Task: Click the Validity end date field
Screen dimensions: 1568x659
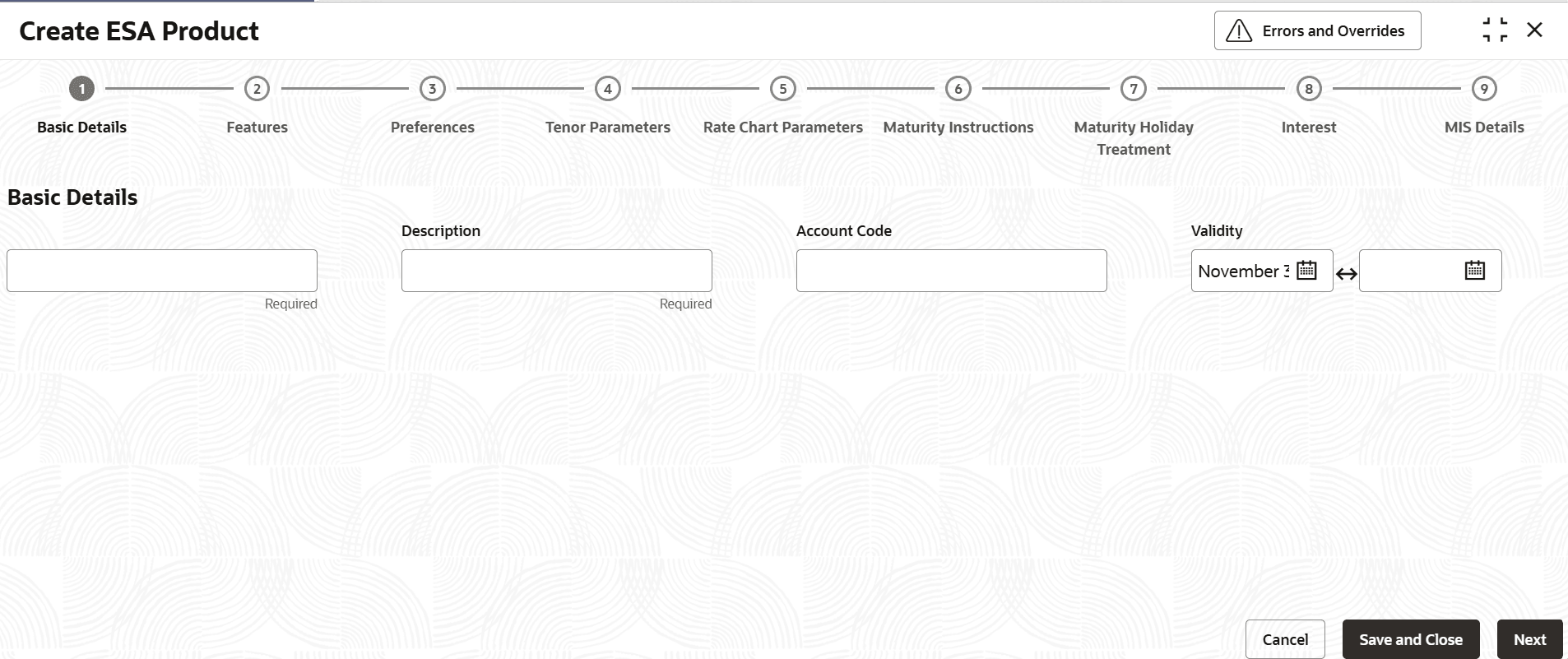Action: tap(1411, 271)
